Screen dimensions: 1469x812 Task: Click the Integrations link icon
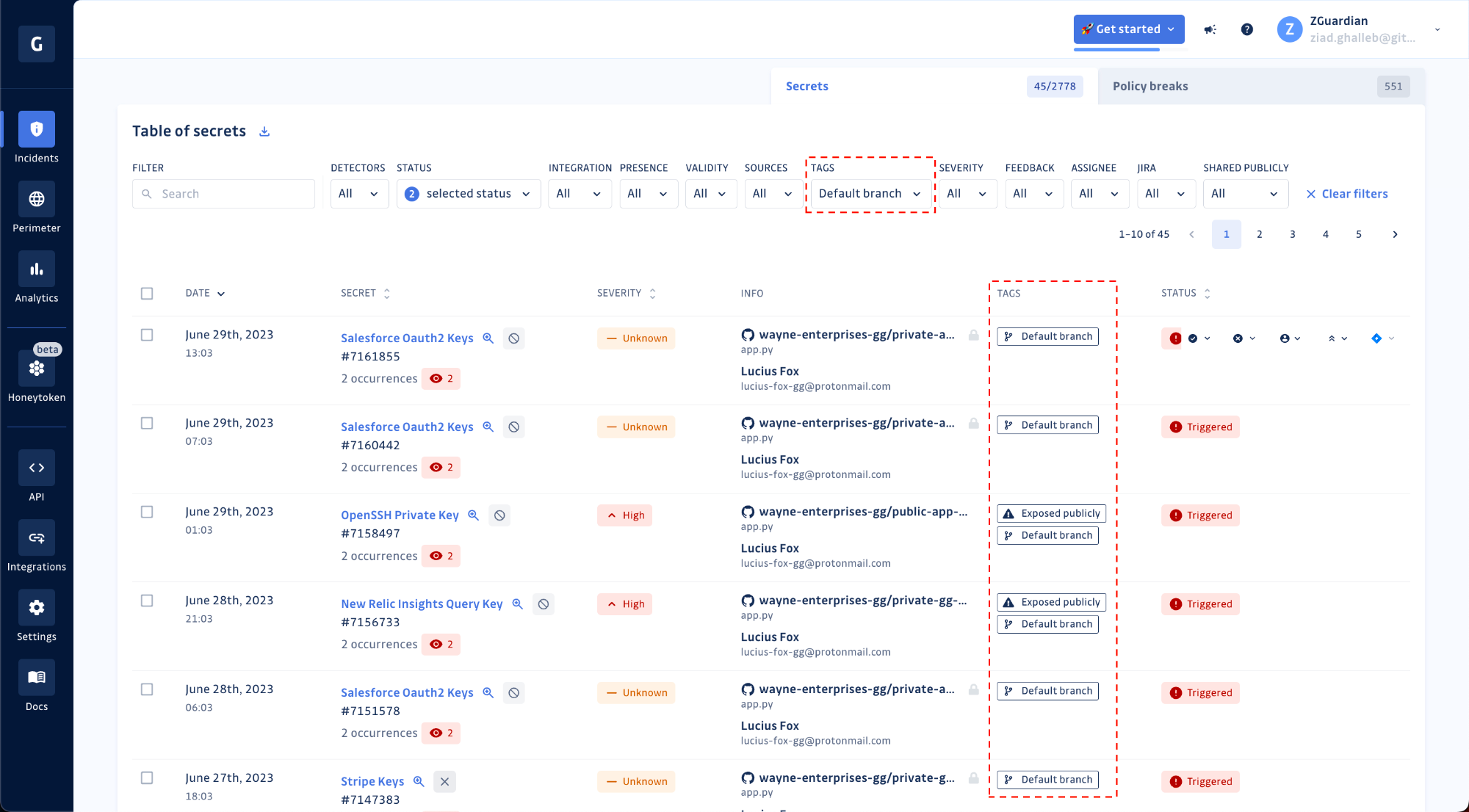36,538
